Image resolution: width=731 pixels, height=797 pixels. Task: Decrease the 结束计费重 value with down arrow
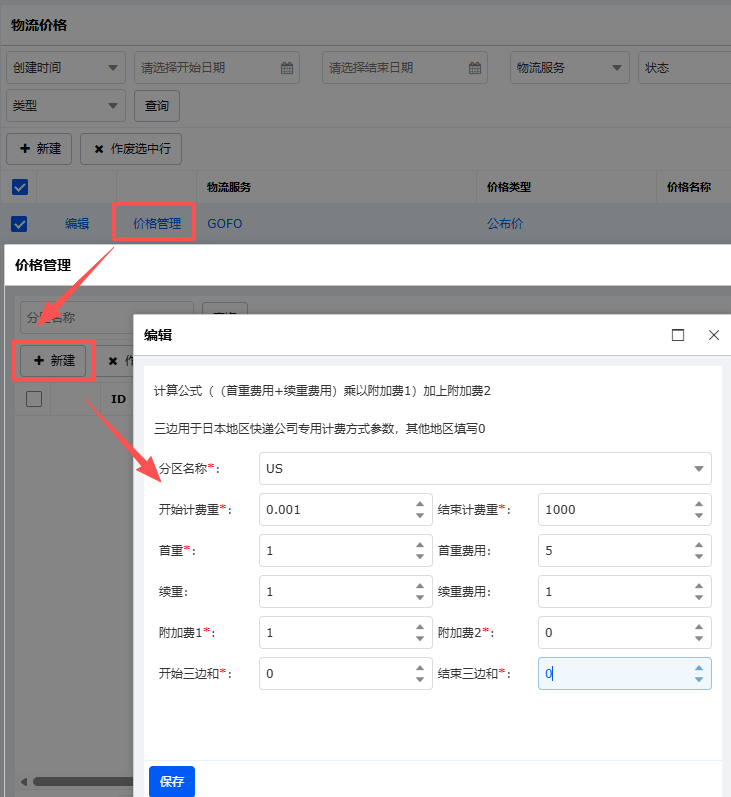(x=698, y=516)
